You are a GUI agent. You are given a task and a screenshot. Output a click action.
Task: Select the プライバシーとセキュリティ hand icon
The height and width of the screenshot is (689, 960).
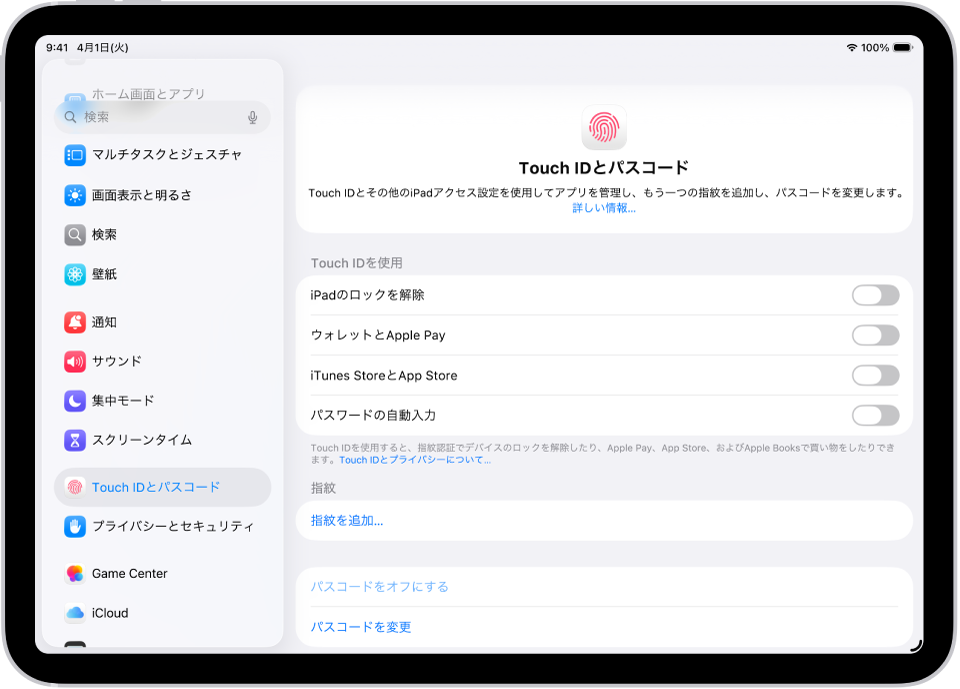click(74, 527)
